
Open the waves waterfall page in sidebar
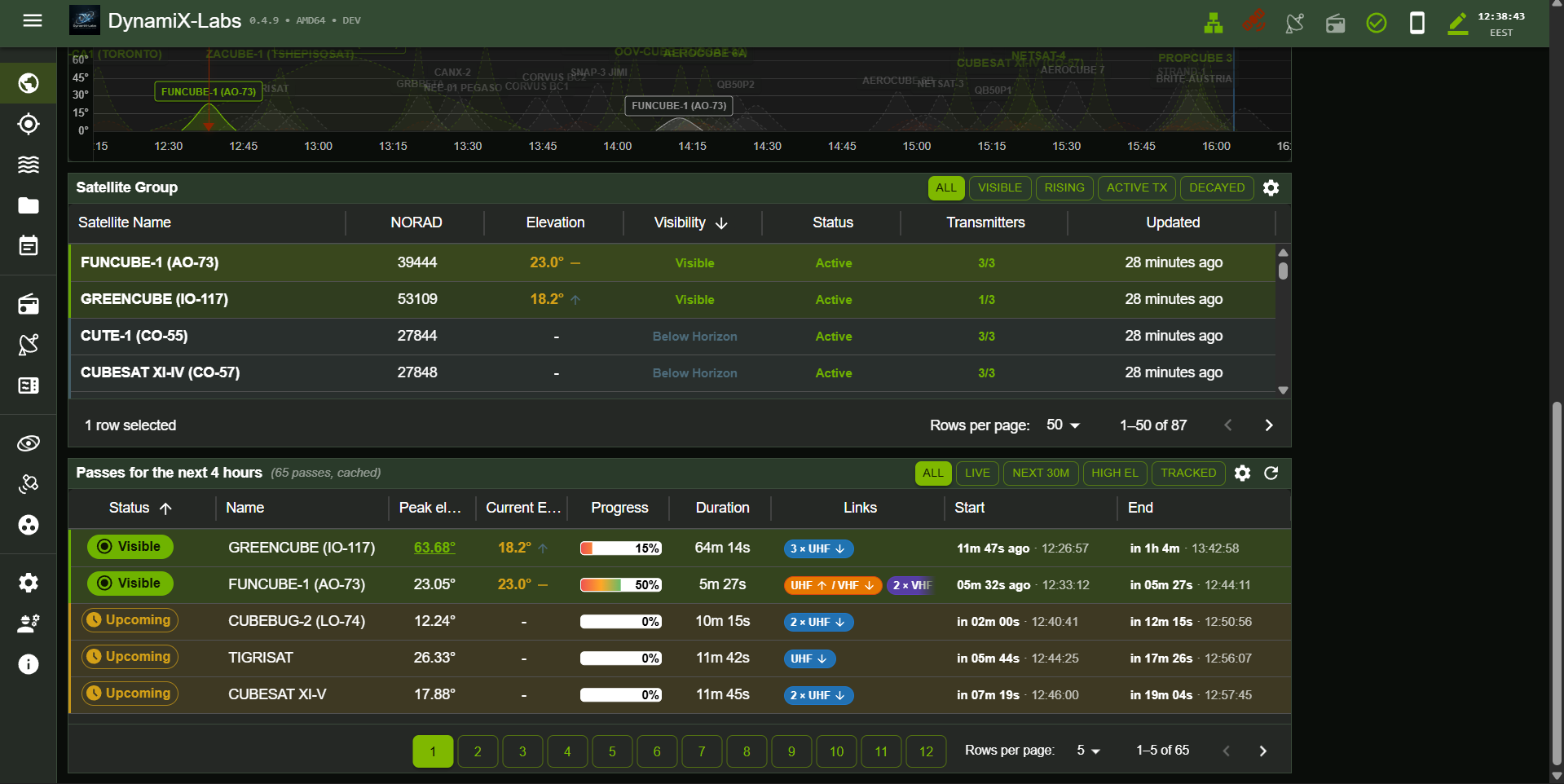(29, 165)
